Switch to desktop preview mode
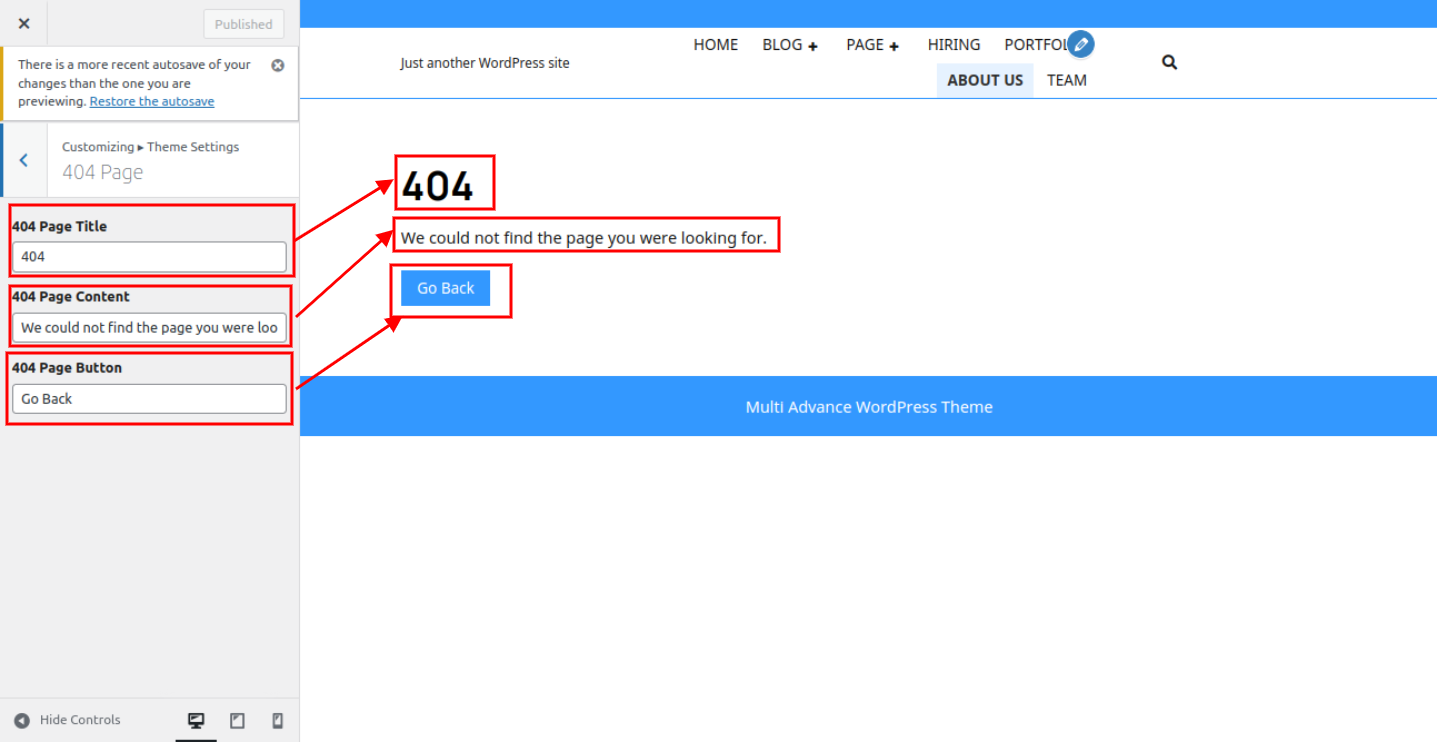Viewport: 1437px width, 742px height. pos(196,720)
